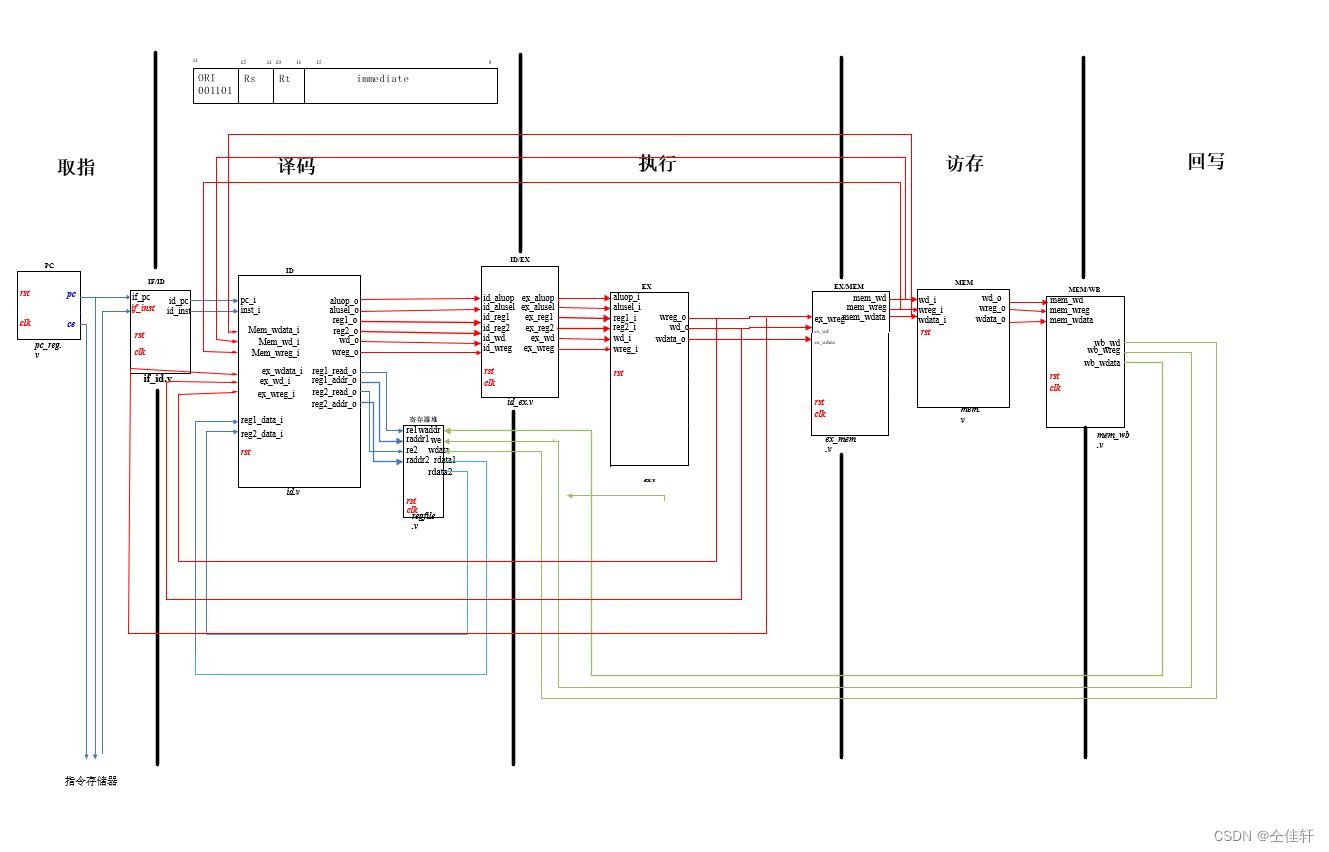This screenshot has height=852, width=1329.
Task: Click the raddr1 port of register file
Action: pyautogui.click(x=417, y=439)
